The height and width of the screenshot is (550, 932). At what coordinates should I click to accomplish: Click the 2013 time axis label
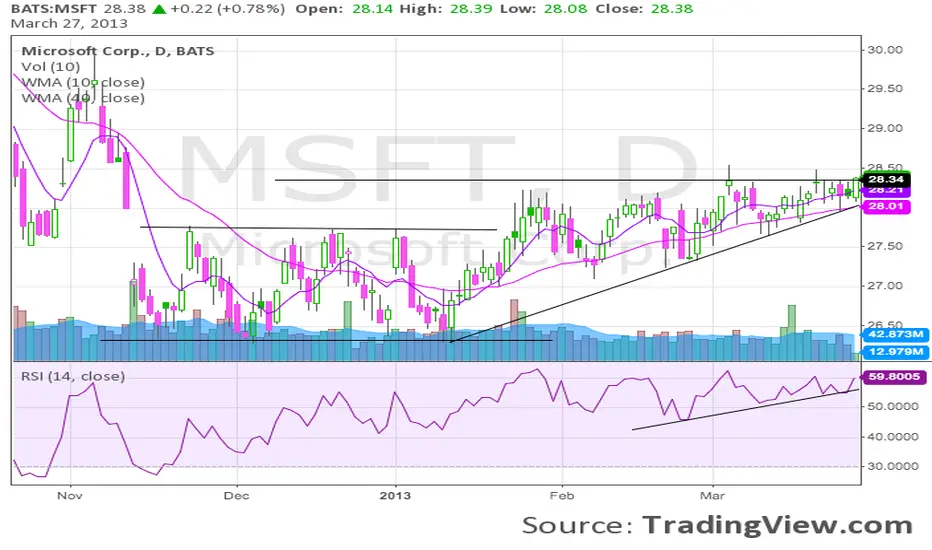click(x=395, y=495)
